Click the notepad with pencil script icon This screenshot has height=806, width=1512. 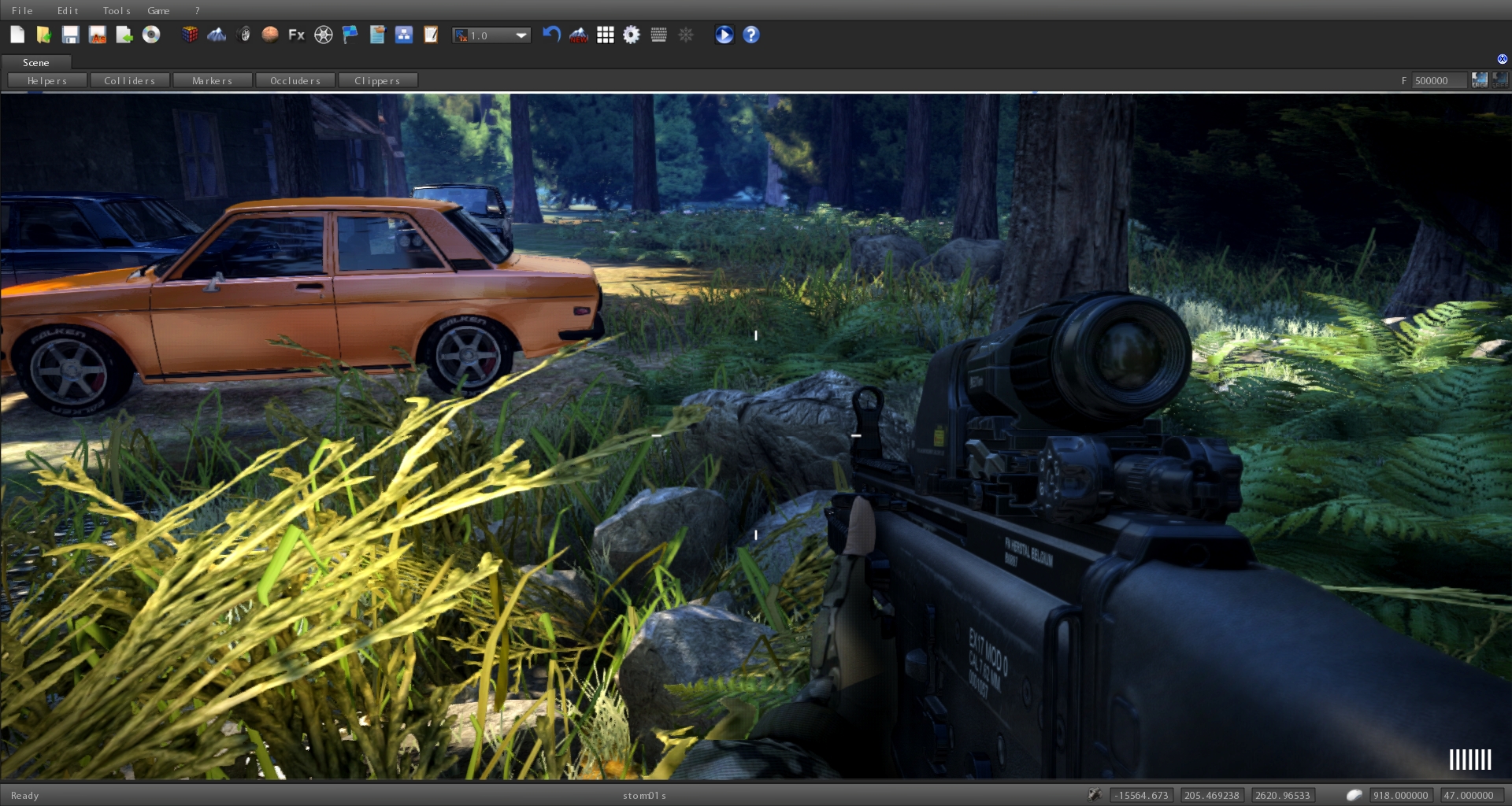pos(431,35)
